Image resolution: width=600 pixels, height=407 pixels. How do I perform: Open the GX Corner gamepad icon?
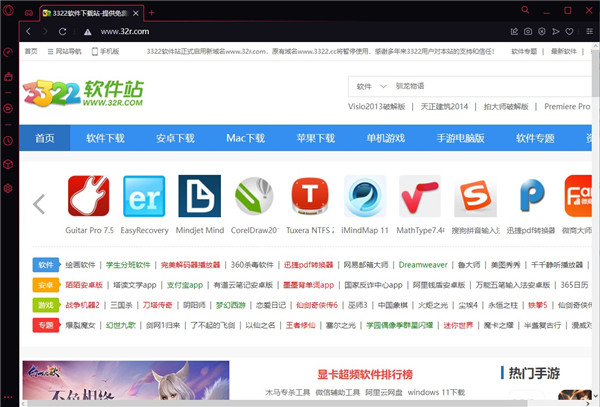pyautogui.click(x=29, y=13)
